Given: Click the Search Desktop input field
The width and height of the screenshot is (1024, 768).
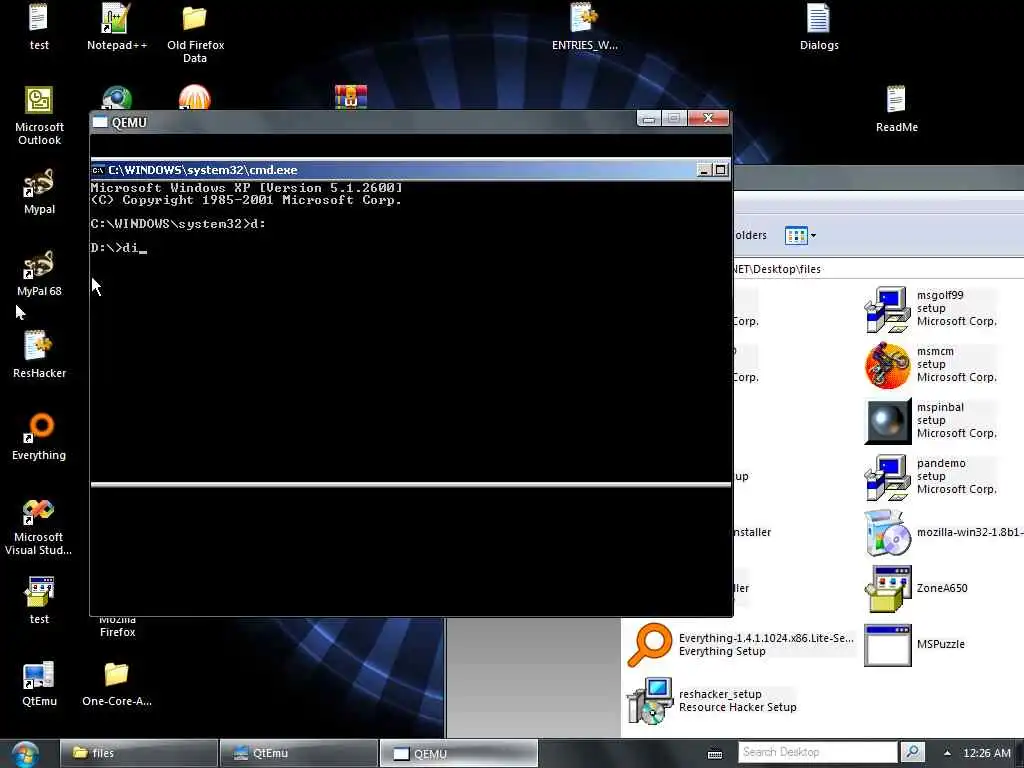Looking at the screenshot, I should pos(818,752).
